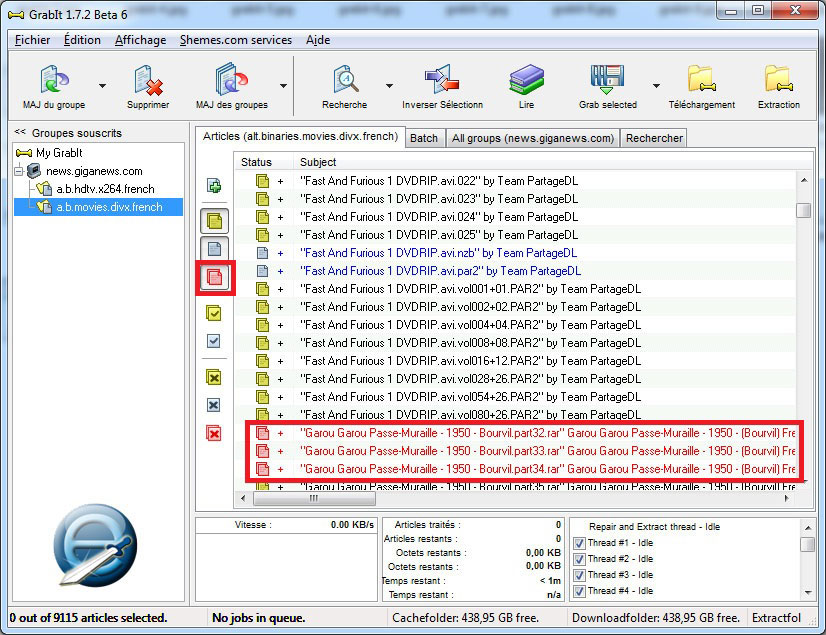The width and height of the screenshot is (826, 635).
Task: Click the yellow X deselect icon
Action: pyautogui.click(x=213, y=377)
